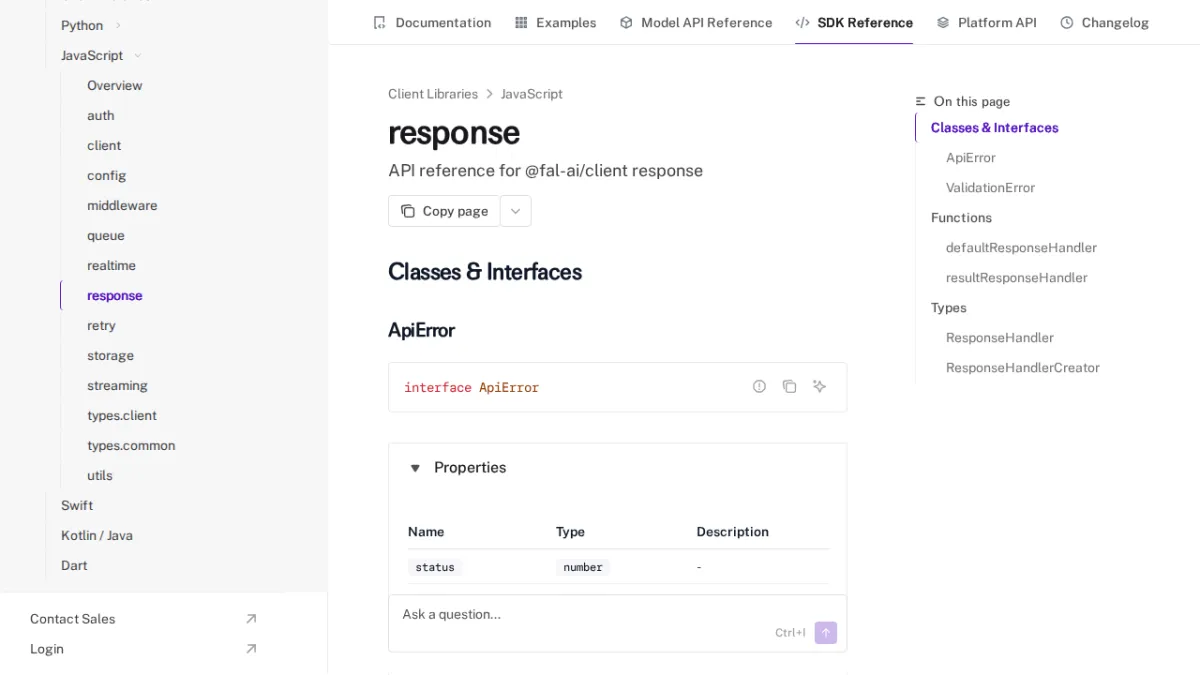The height and width of the screenshot is (675, 1200).
Task: Click the Model API Reference cube icon
Action: tap(626, 22)
